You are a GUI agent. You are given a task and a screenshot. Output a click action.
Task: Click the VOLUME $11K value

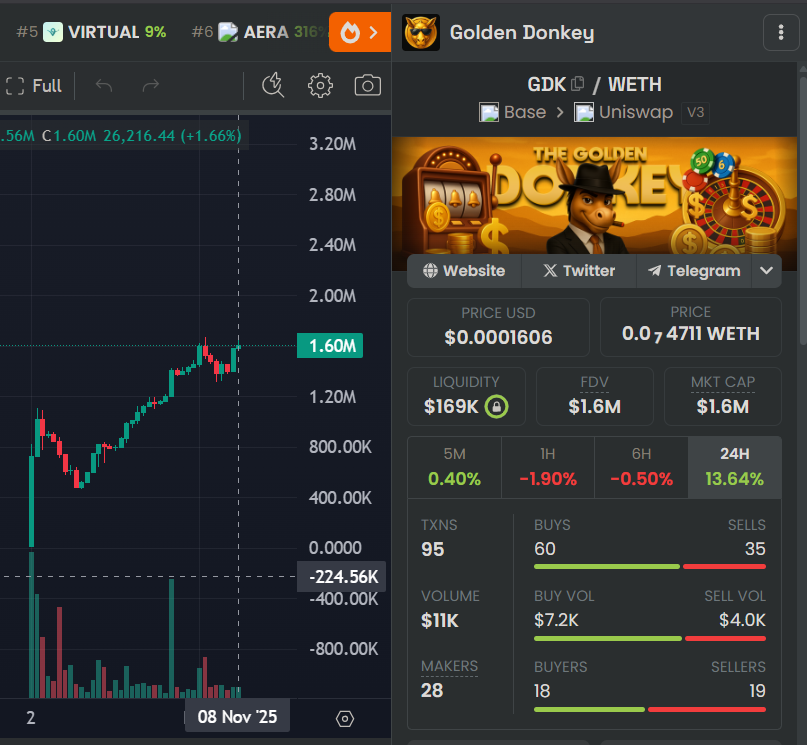click(x=440, y=620)
